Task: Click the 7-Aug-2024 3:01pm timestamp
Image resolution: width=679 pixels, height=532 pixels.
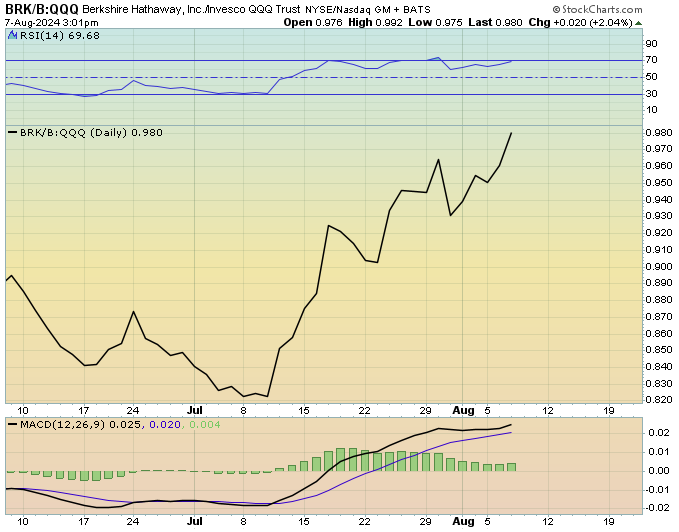Action: (52, 23)
